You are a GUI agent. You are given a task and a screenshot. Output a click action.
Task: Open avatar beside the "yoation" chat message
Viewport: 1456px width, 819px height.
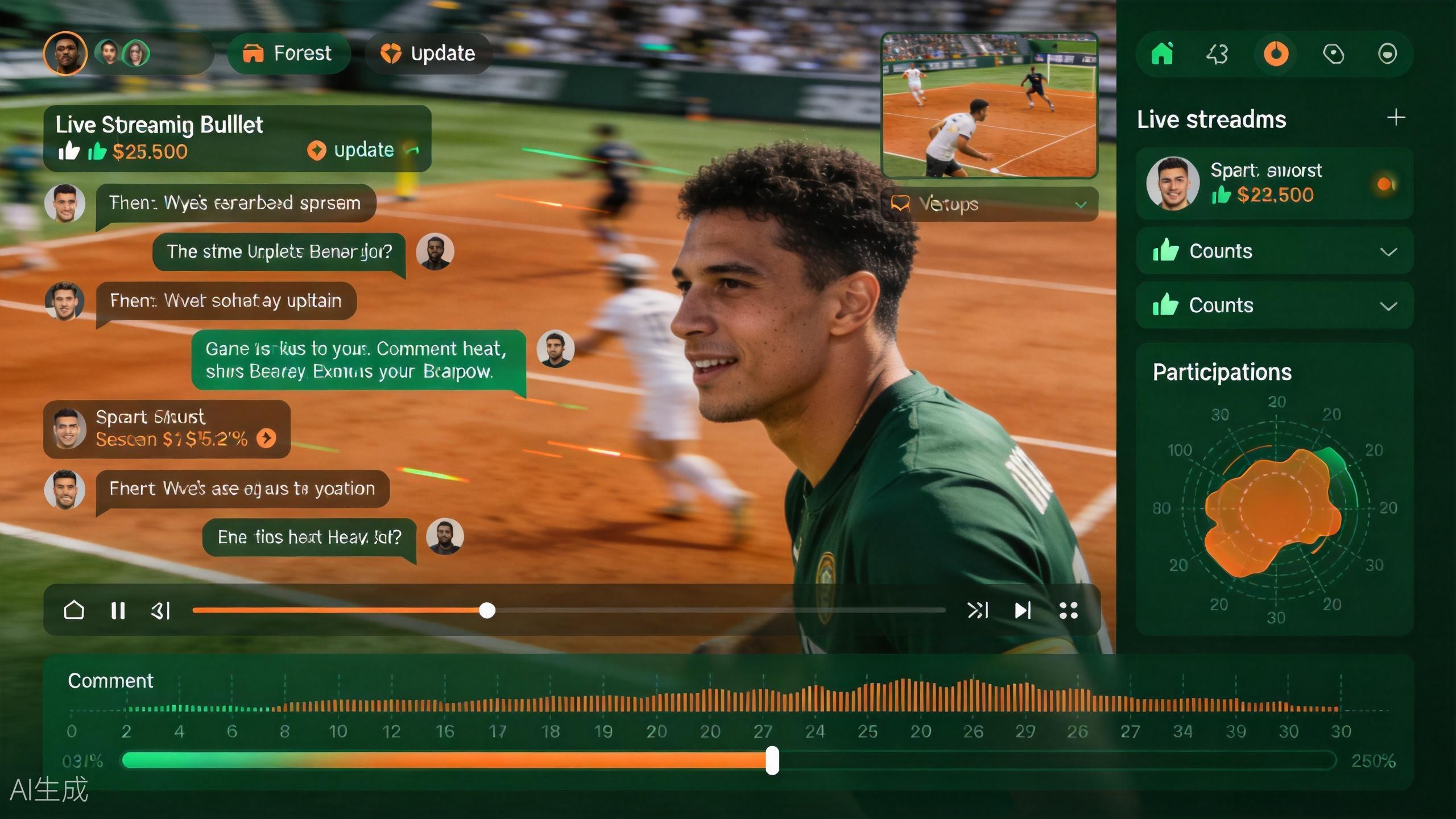point(64,489)
